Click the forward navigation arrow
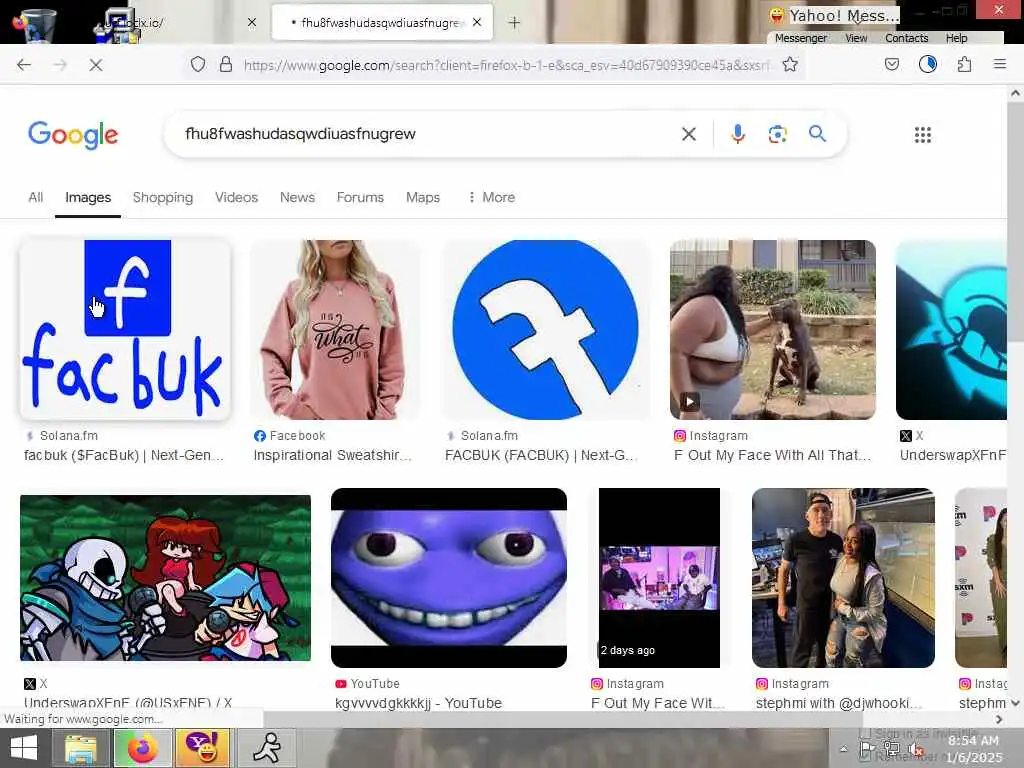The image size is (1024, 768). [60, 65]
